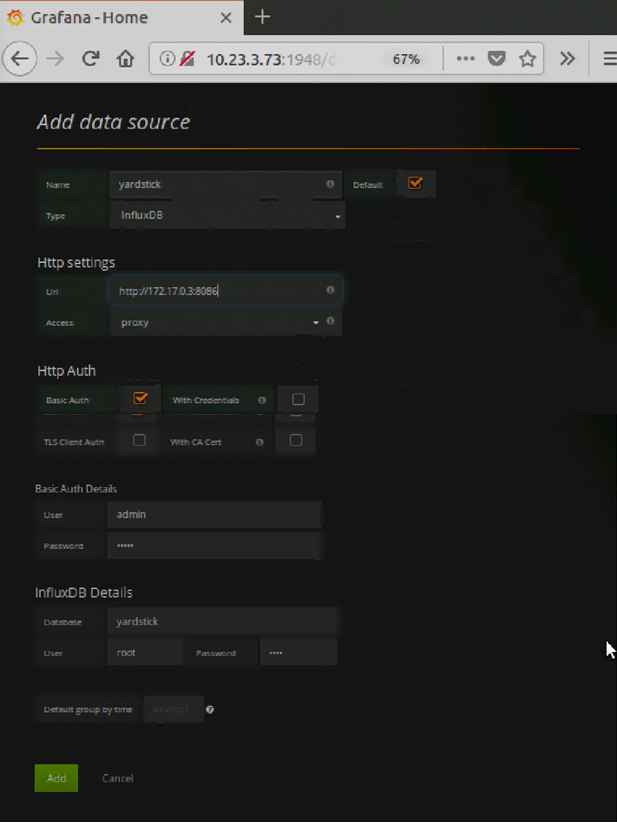The image size is (617, 823).
Task: Close the Grafana - Home tab
Action: [226, 18]
